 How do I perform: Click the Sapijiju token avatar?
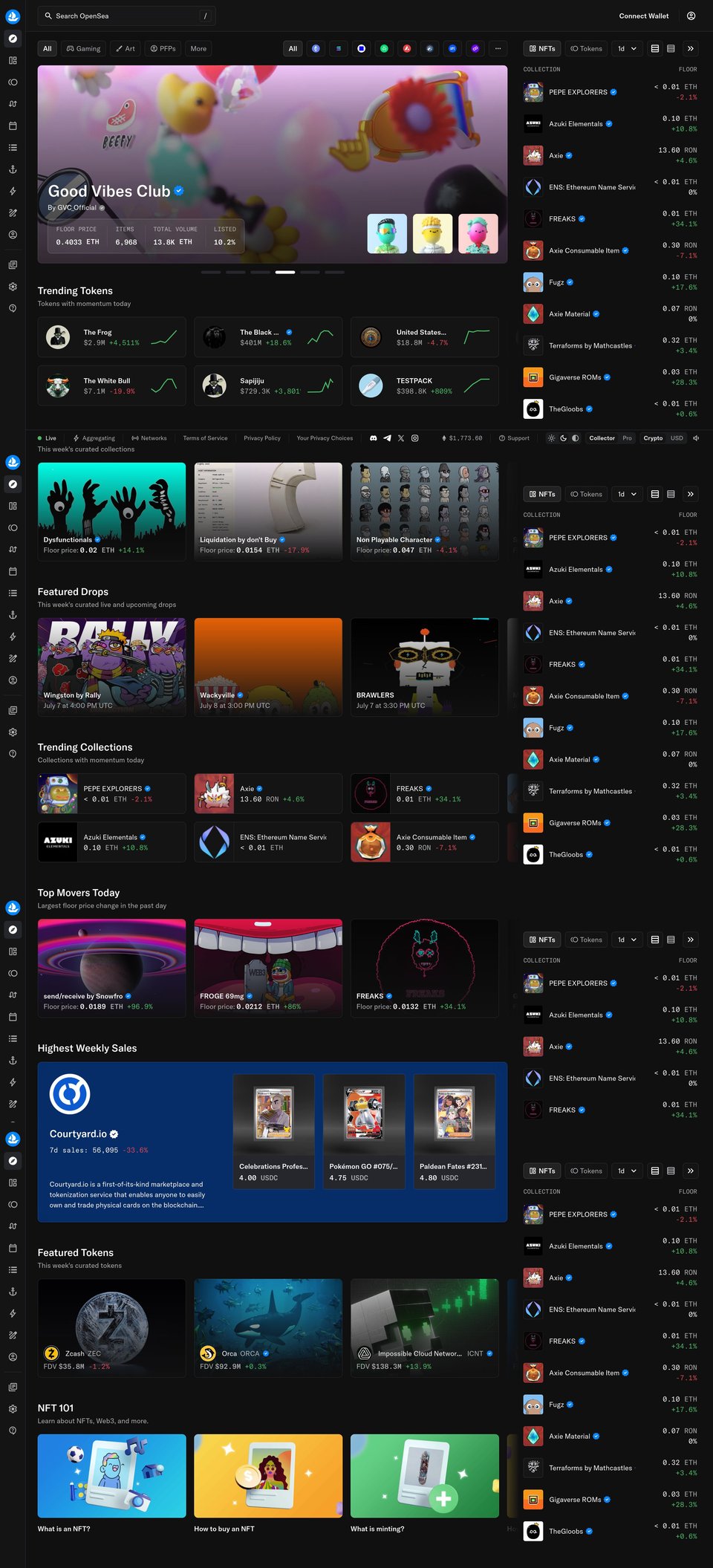point(215,386)
